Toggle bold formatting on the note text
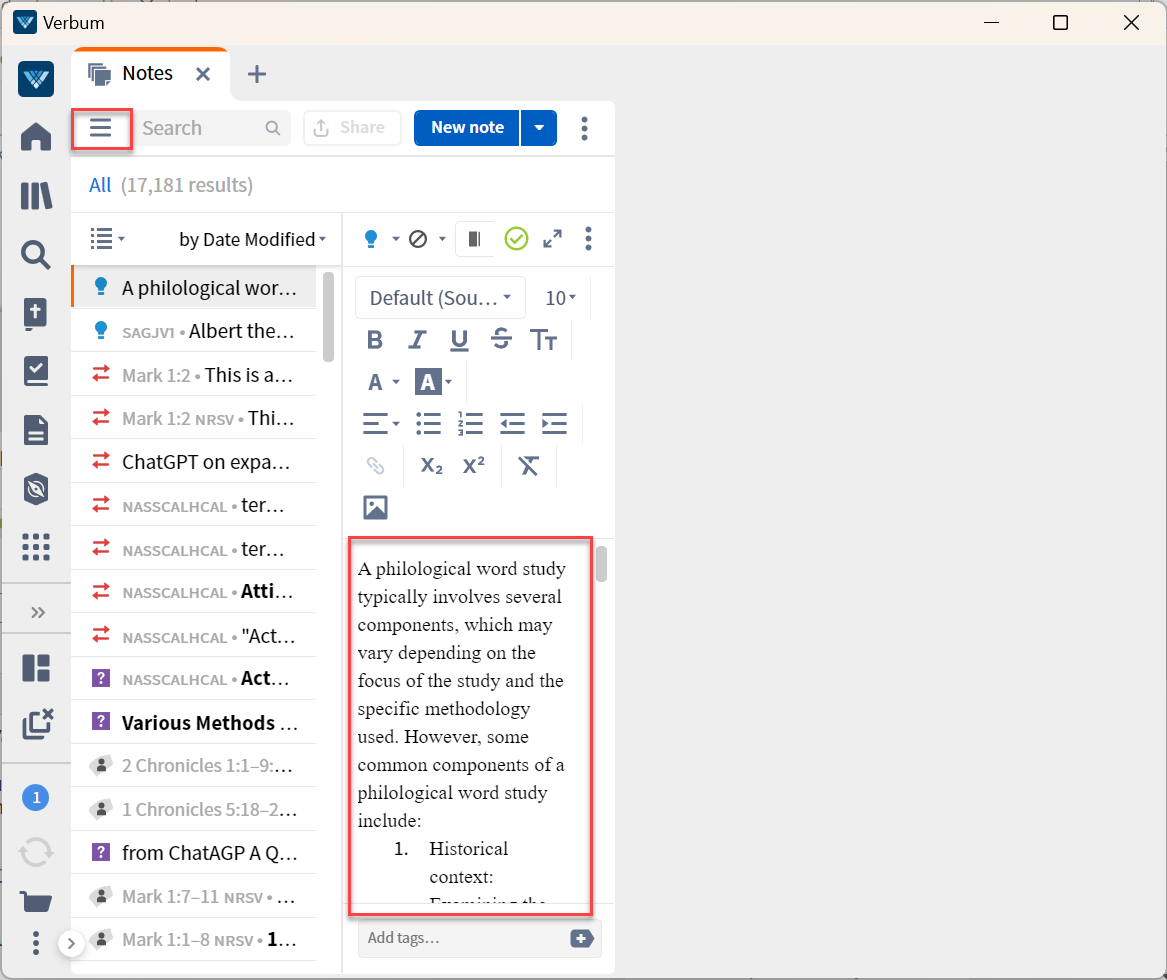 375,340
